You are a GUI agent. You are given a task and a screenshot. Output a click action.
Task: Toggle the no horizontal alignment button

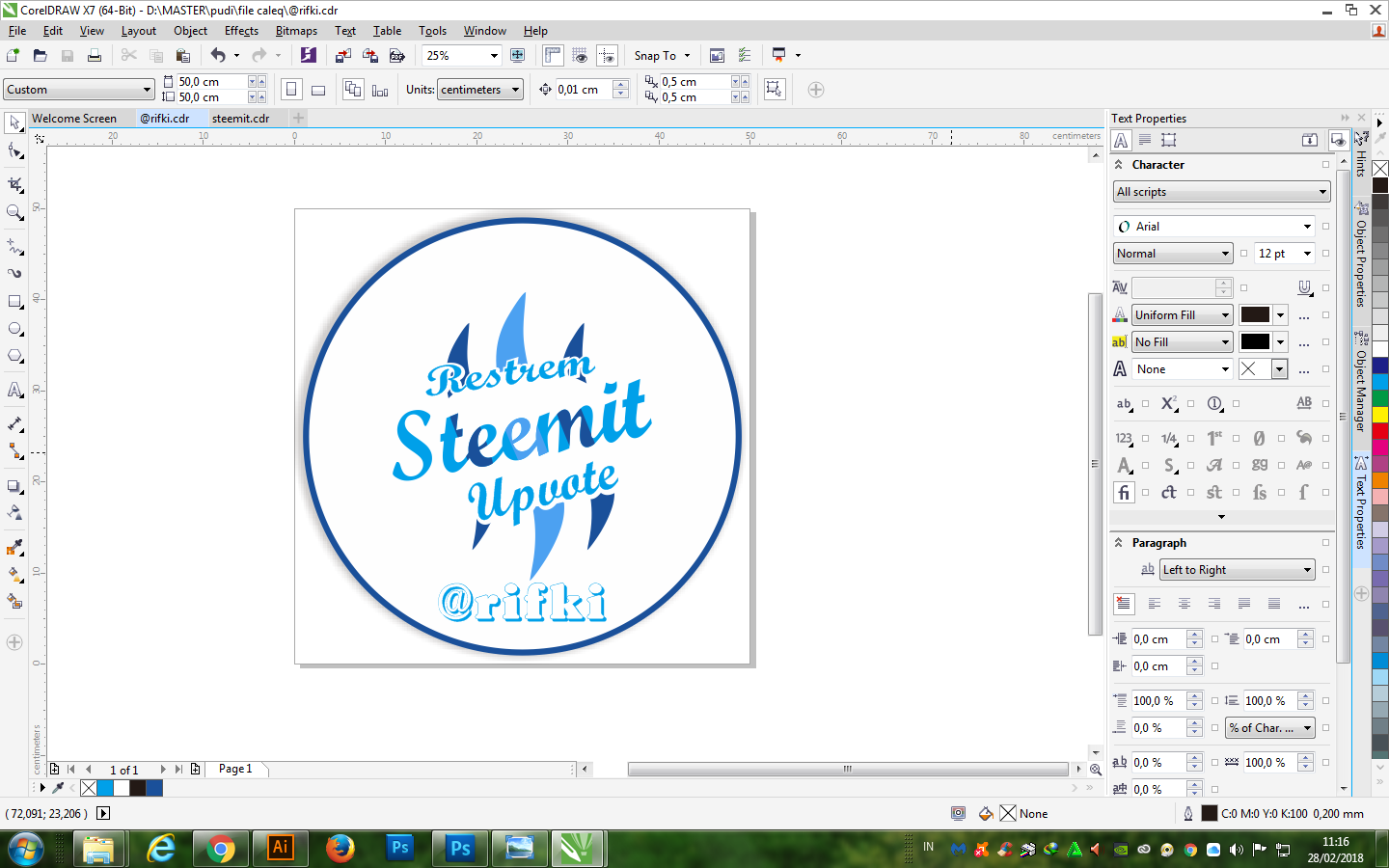1124,604
